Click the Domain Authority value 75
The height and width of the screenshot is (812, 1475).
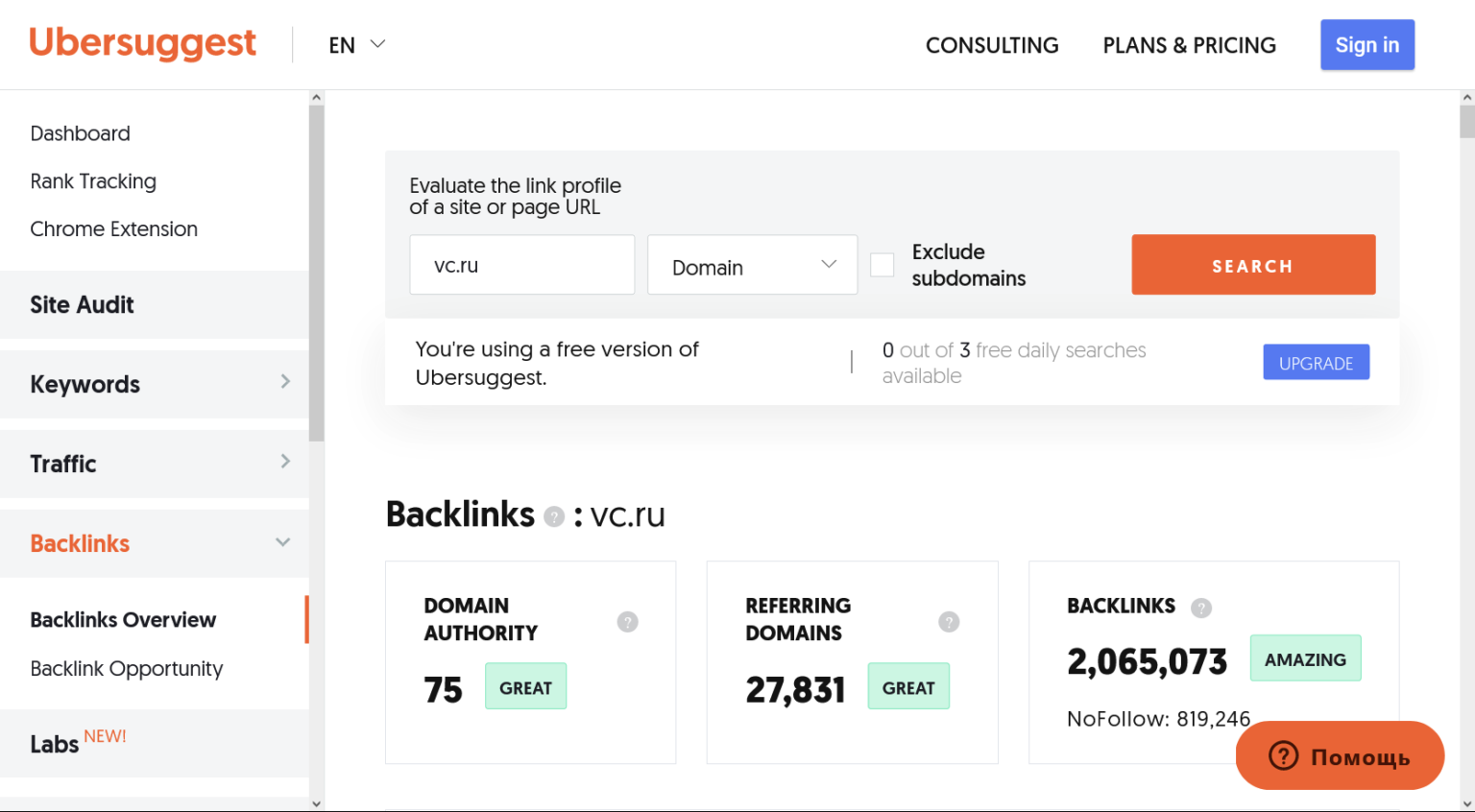443,689
